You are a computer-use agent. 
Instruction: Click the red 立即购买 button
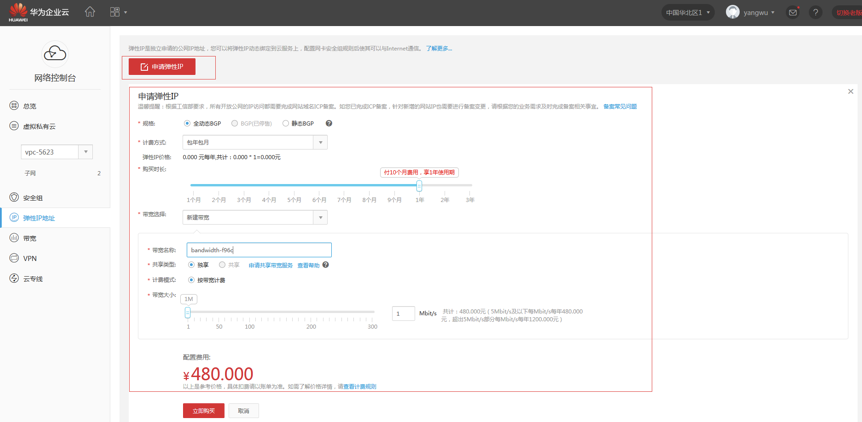click(203, 411)
